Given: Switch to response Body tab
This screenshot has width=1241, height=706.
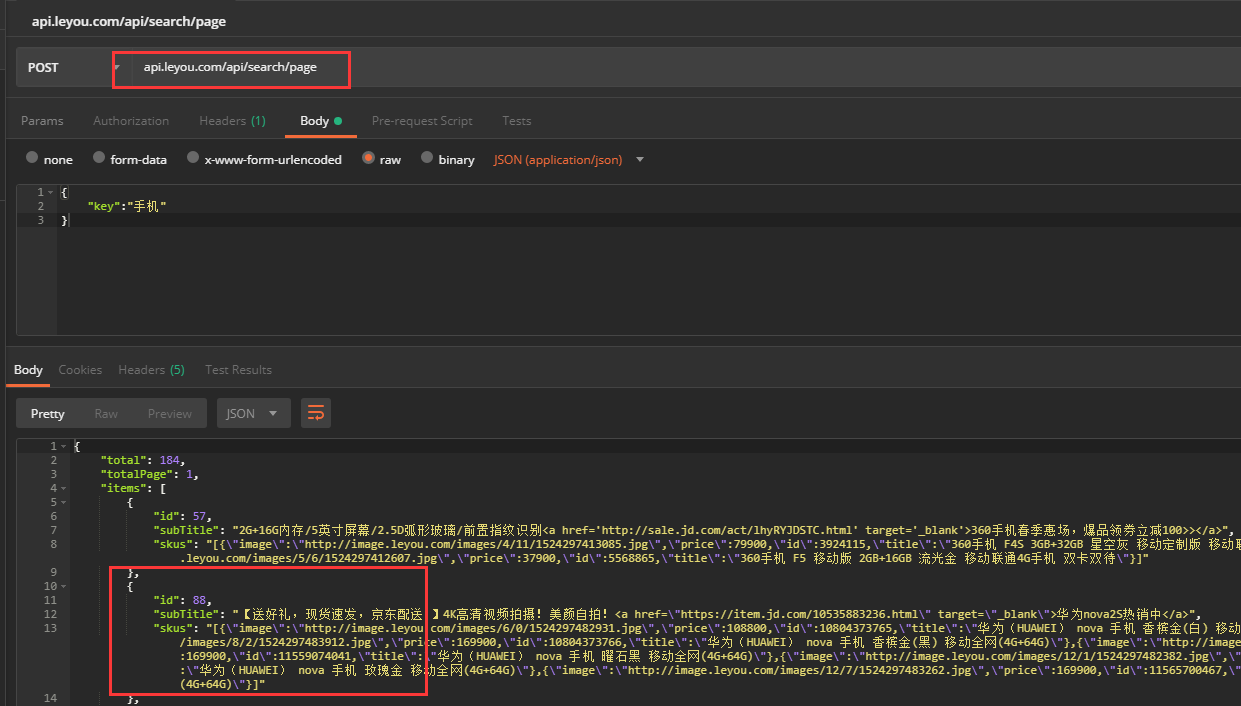Looking at the screenshot, I should [x=28, y=370].
